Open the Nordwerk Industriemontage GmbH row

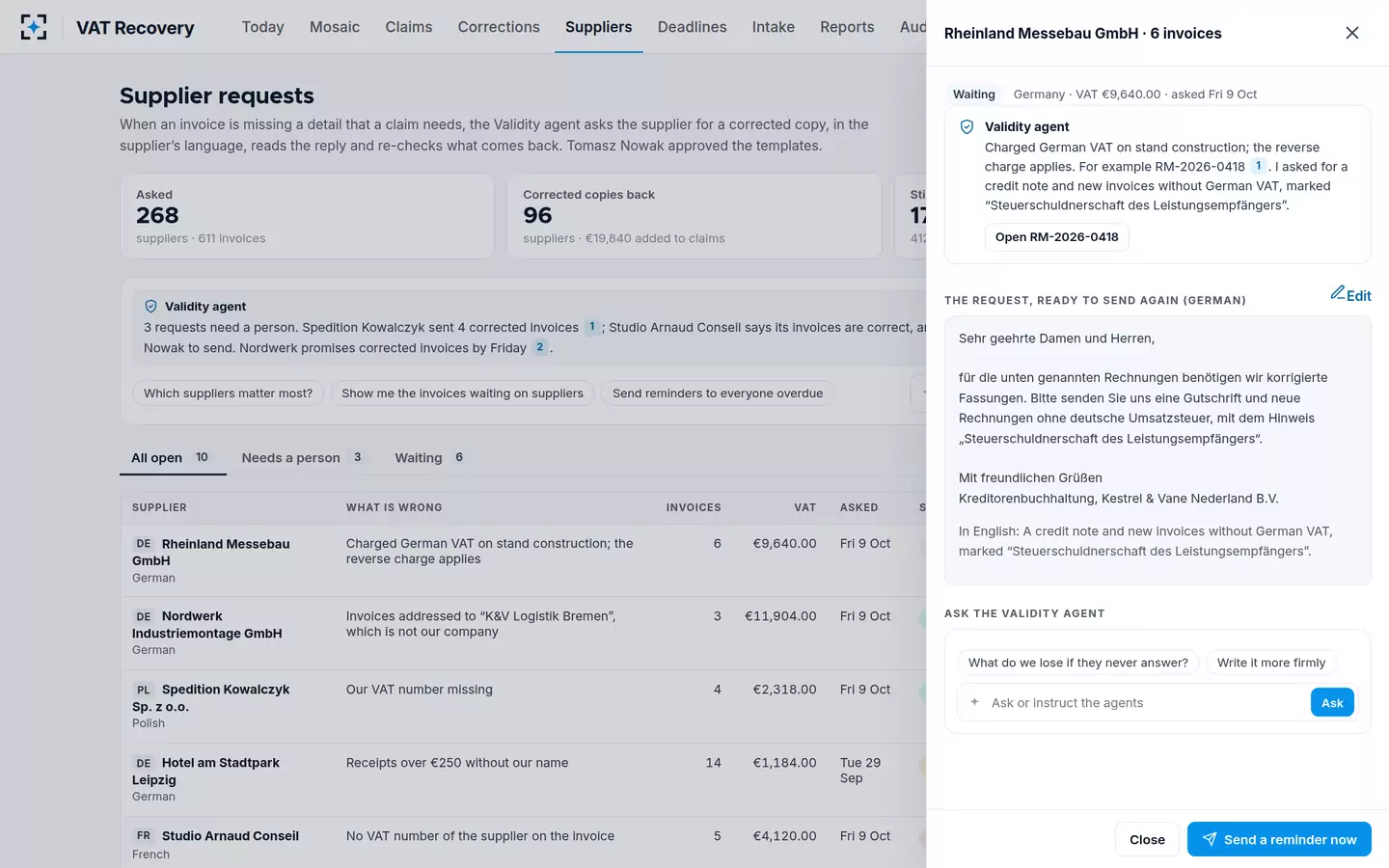pyautogui.click(x=523, y=634)
